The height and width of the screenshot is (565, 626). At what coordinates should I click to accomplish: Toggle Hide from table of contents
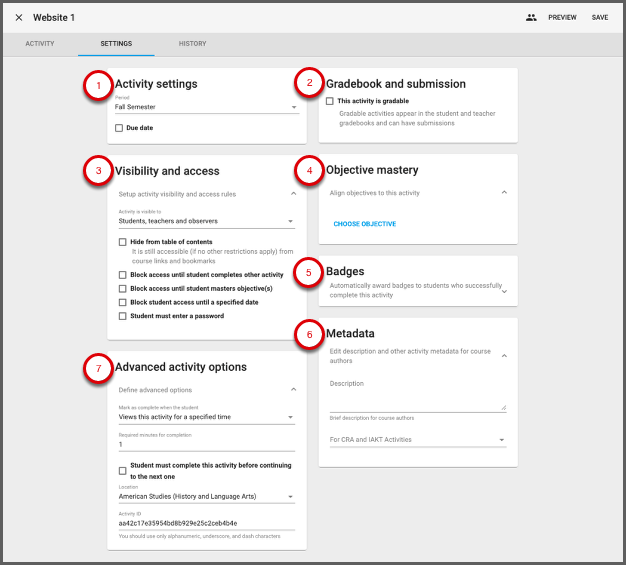point(122,242)
